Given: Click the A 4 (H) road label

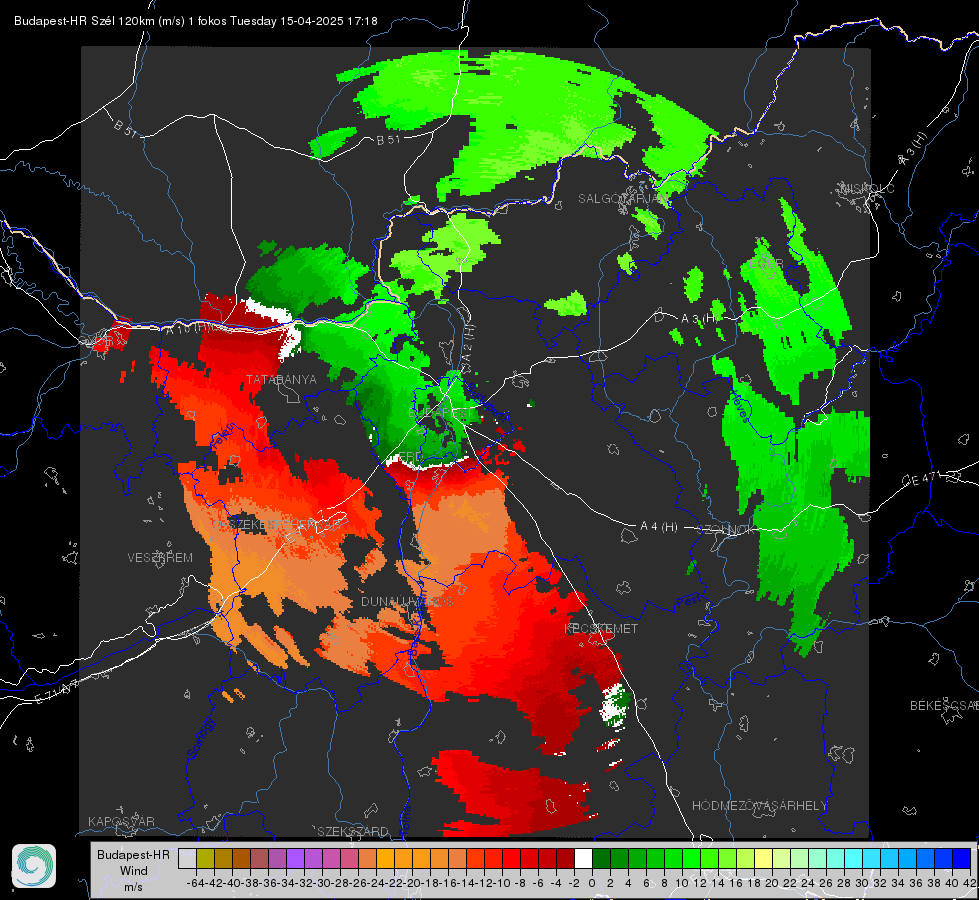Looking at the screenshot, I should 659,527.
